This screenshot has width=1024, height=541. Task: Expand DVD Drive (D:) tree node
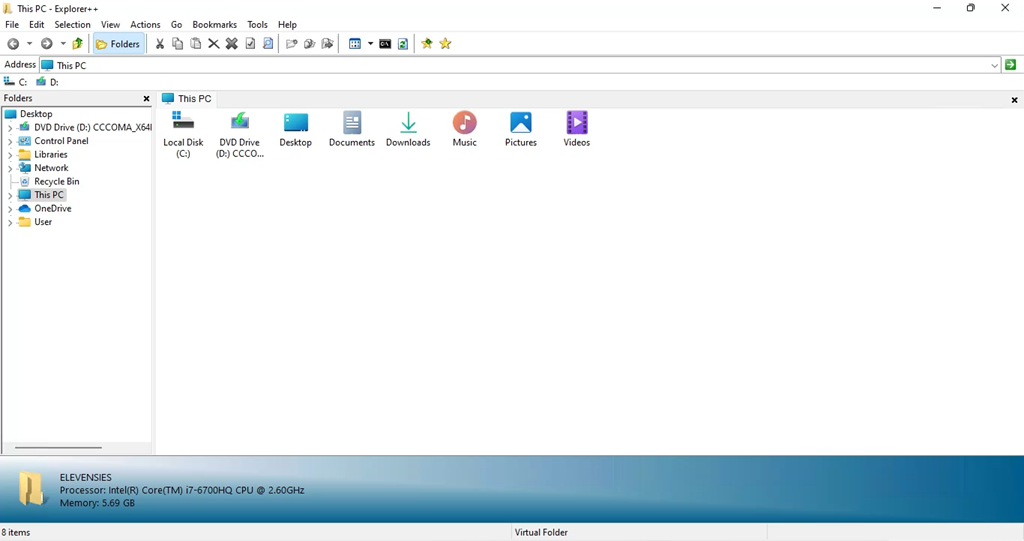pyautogui.click(x=10, y=128)
